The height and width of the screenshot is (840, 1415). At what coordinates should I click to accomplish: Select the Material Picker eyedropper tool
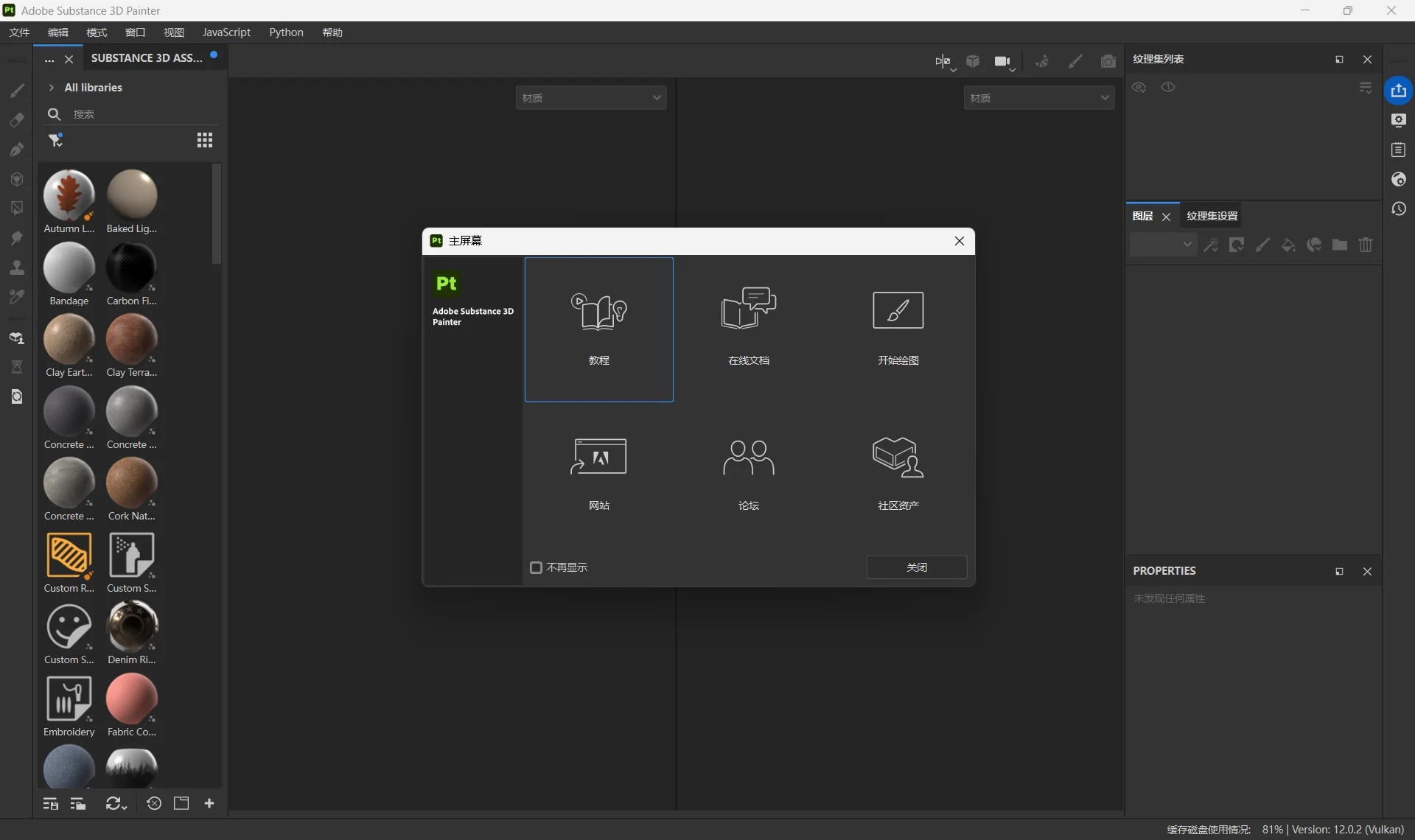[16, 297]
